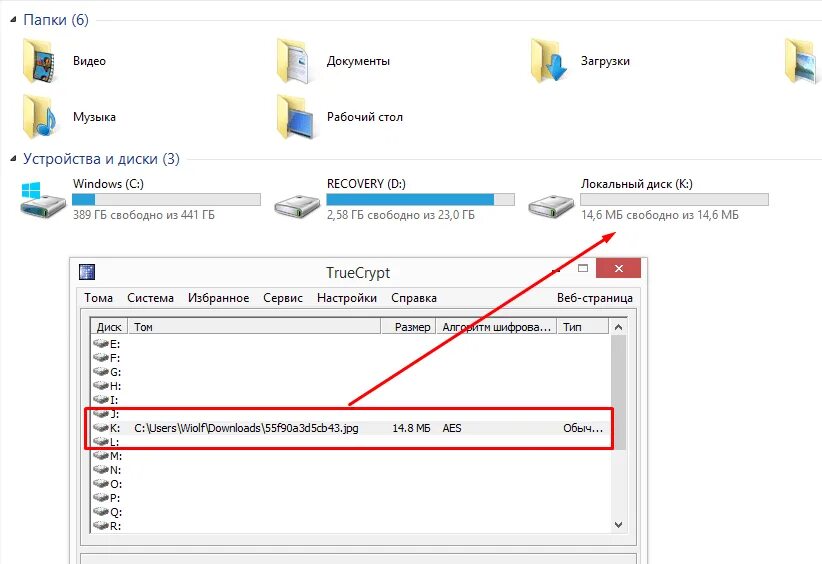Select drive slot H: in TrueCrypt list

107,386
